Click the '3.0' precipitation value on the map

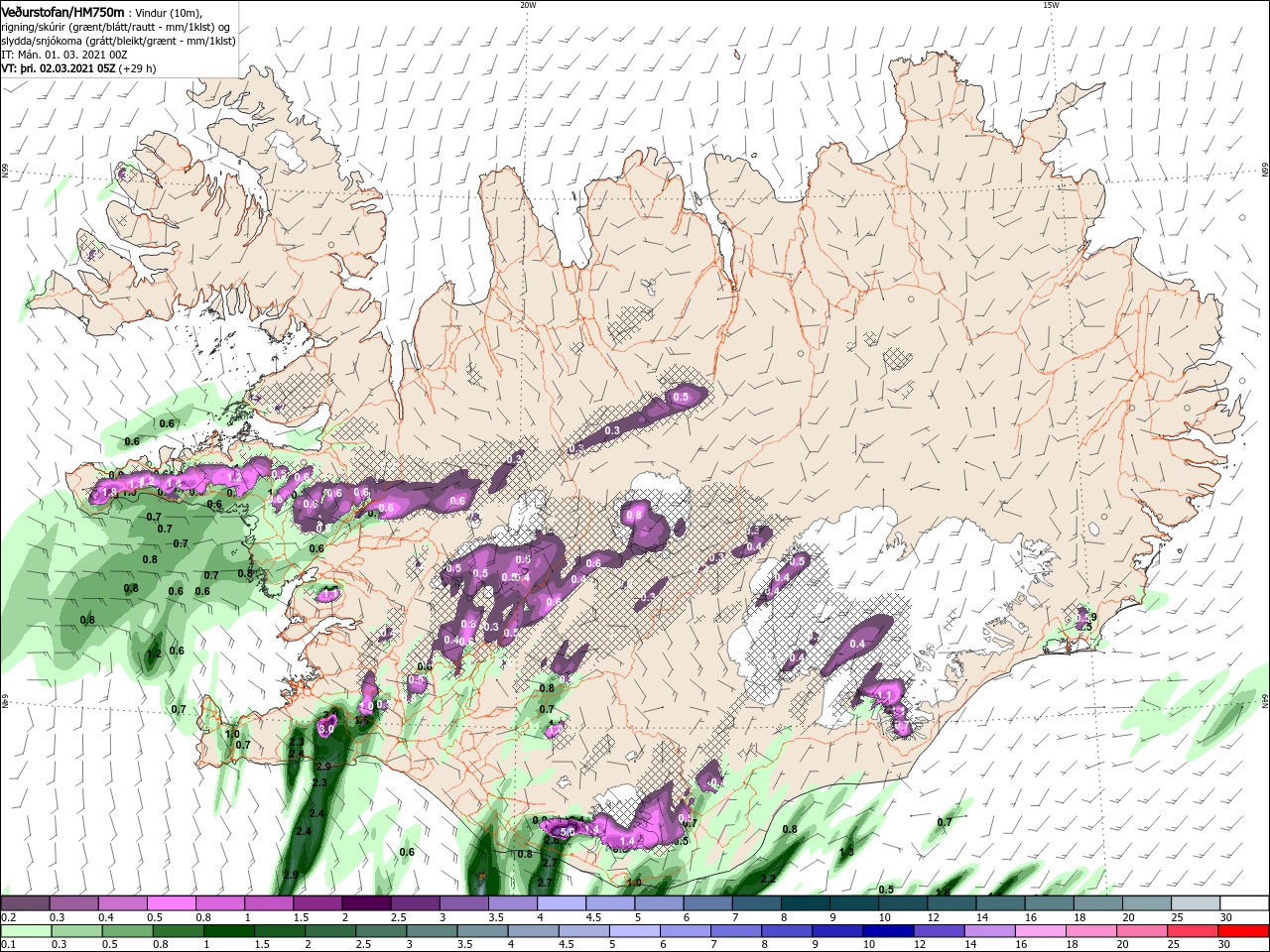326,728
